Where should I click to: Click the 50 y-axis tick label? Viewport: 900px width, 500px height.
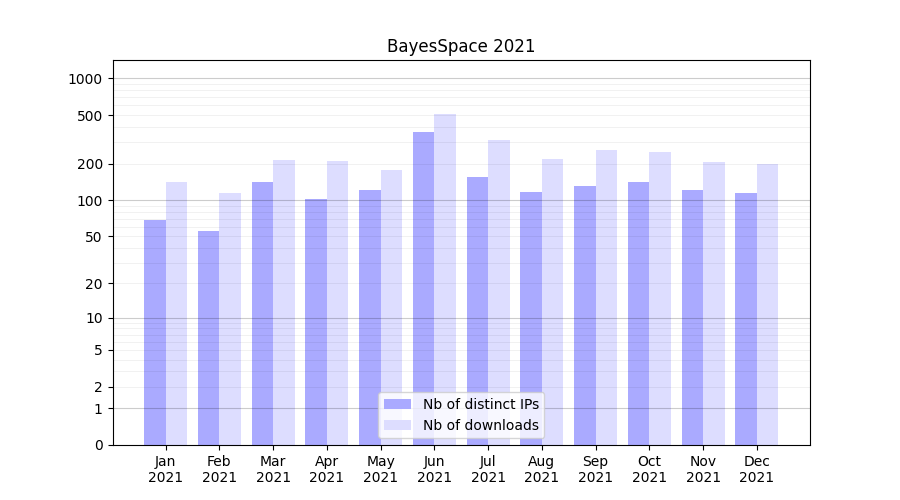pyautogui.click(x=94, y=237)
